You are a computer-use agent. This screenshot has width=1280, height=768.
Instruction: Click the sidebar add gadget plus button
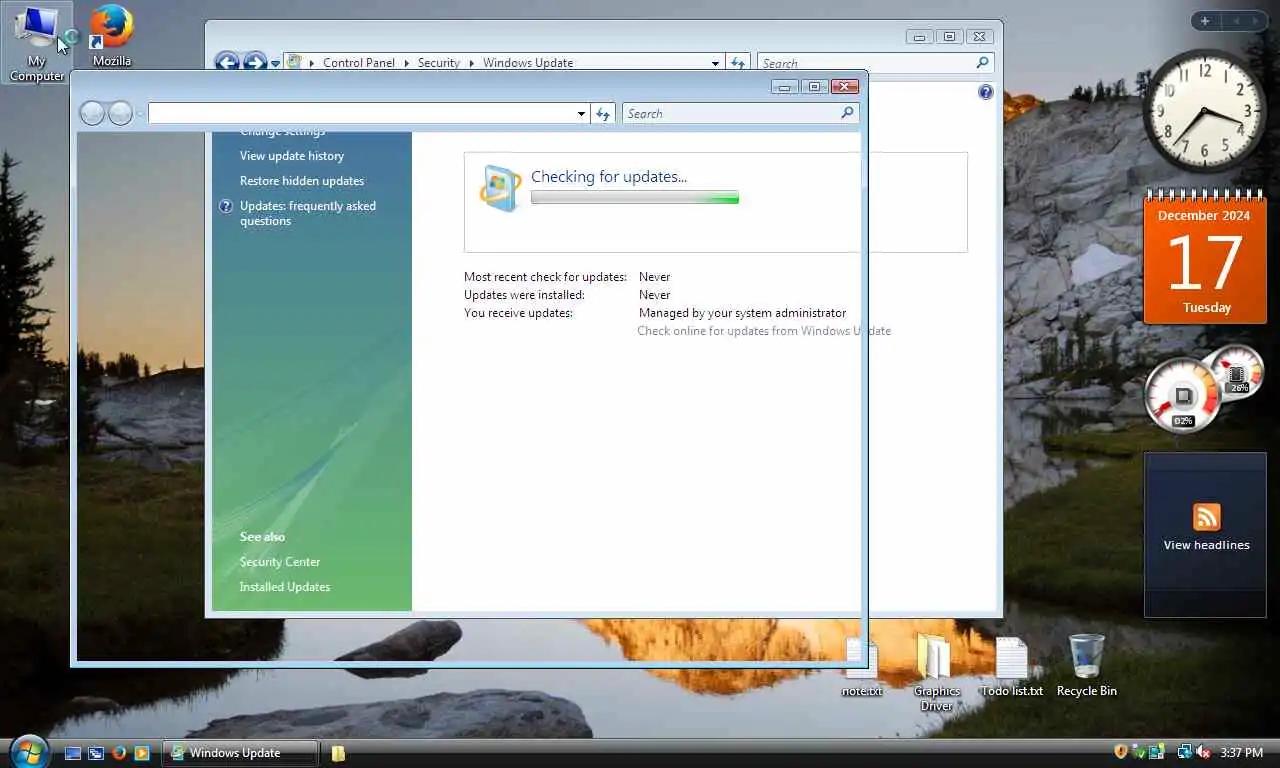(x=1205, y=21)
